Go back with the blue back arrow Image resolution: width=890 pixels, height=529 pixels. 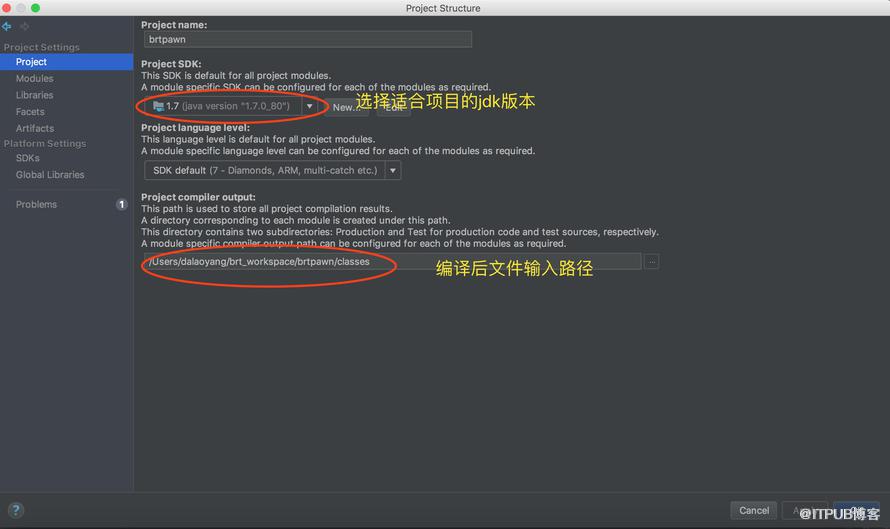point(7,26)
